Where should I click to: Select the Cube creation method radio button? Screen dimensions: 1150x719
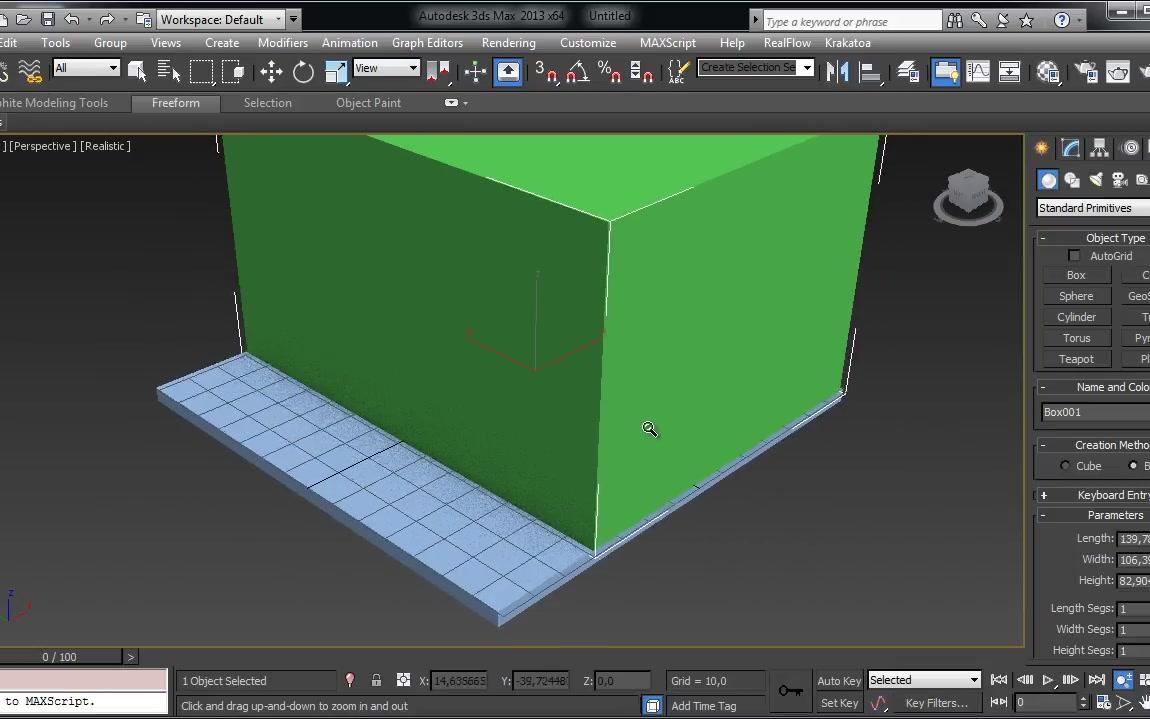click(1064, 465)
